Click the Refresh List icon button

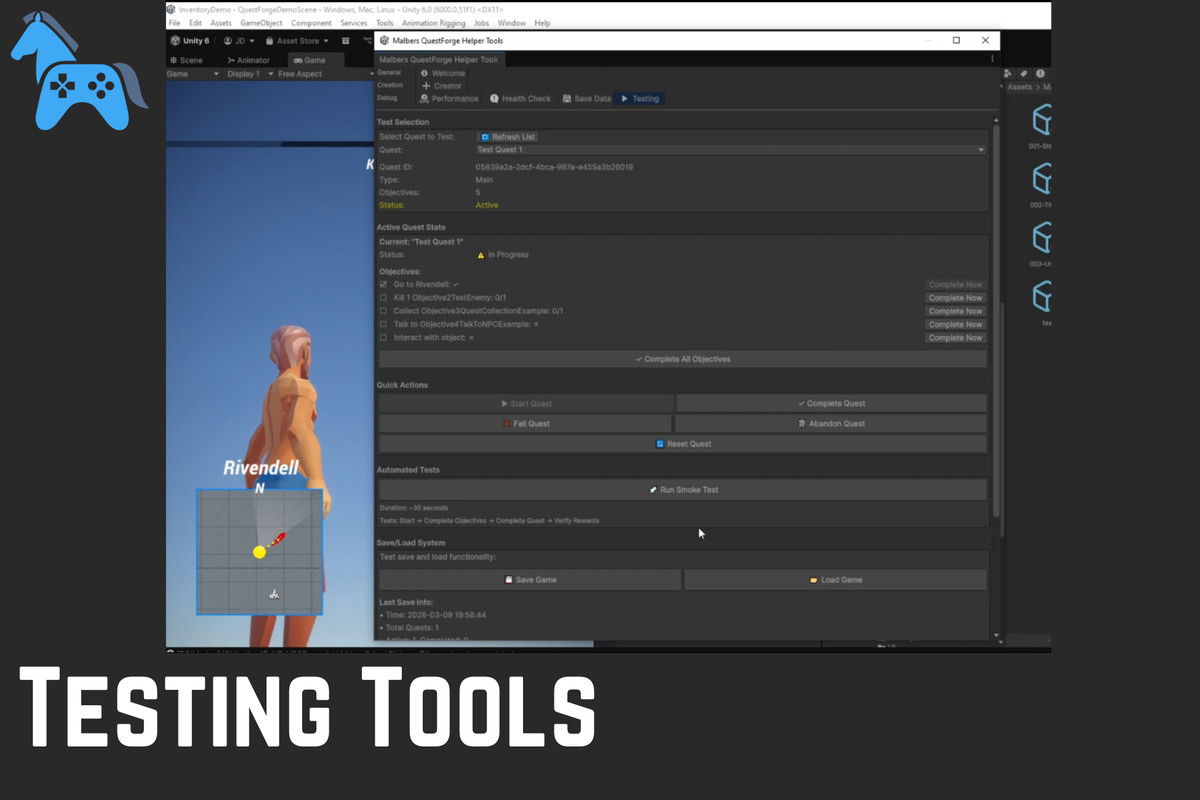pyautogui.click(x=485, y=137)
